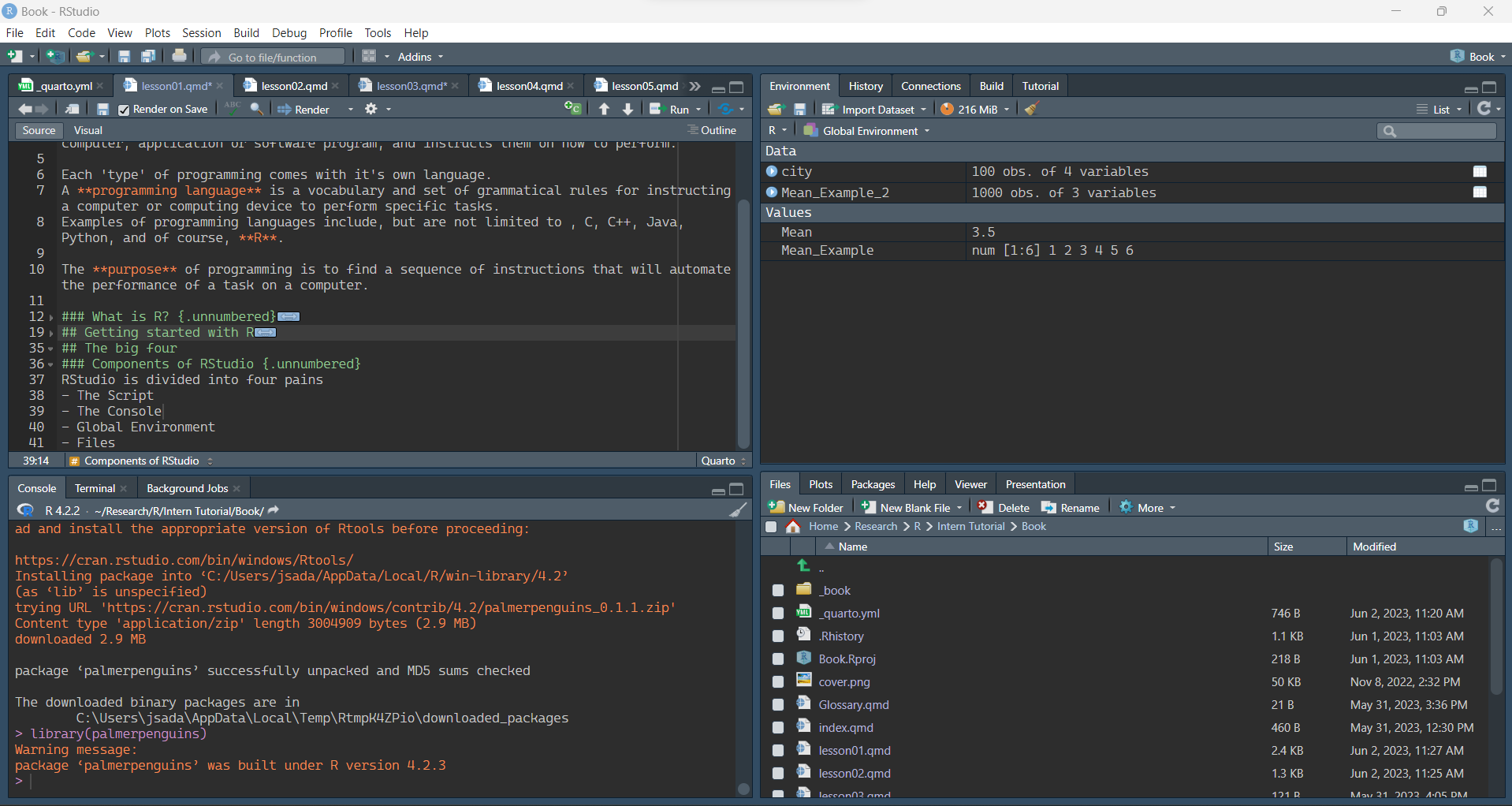Image resolution: width=1512 pixels, height=806 pixels.
Task: Disable Render on Save
Action: tap(123, 110)
